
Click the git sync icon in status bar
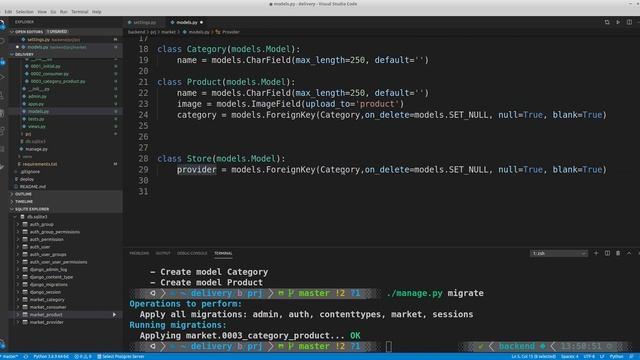coord(26,357)
